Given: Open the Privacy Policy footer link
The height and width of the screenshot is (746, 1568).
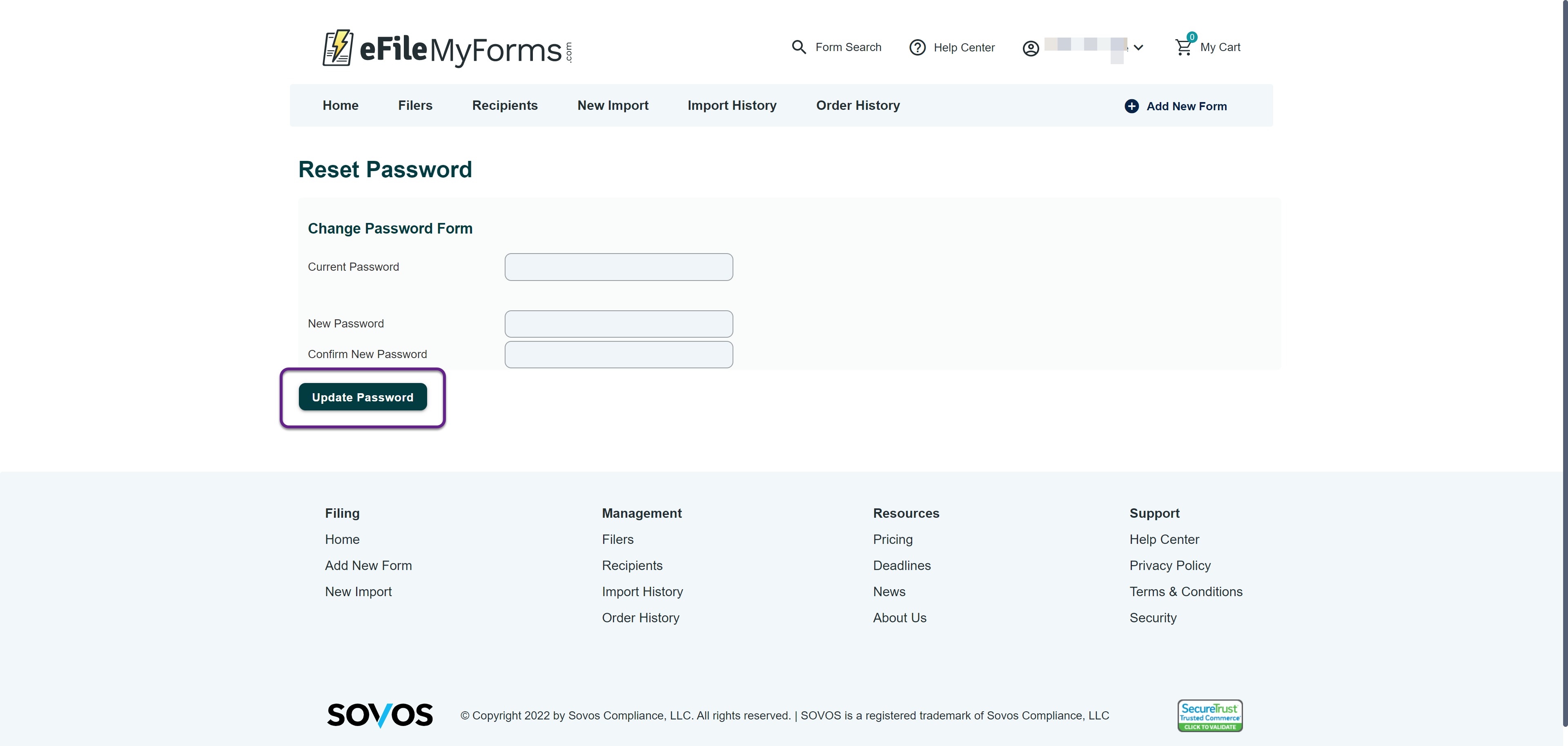Looking at the screenshot, I should click(x=1170, y=565).
